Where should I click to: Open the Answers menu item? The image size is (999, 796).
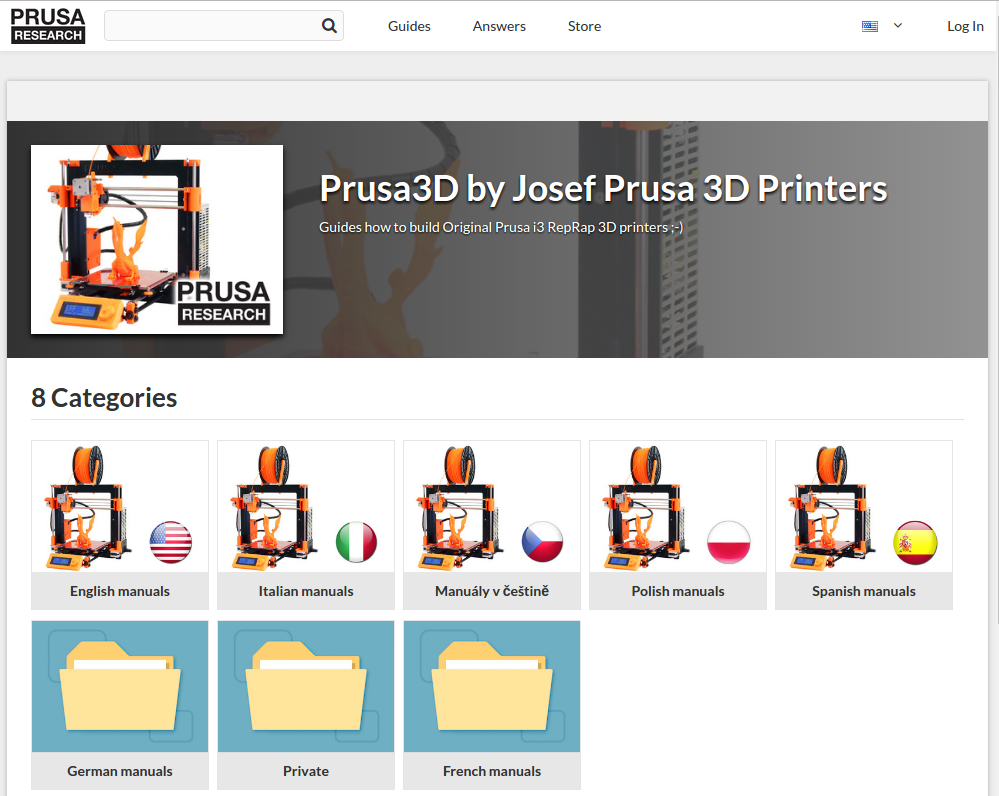point(499,26)
